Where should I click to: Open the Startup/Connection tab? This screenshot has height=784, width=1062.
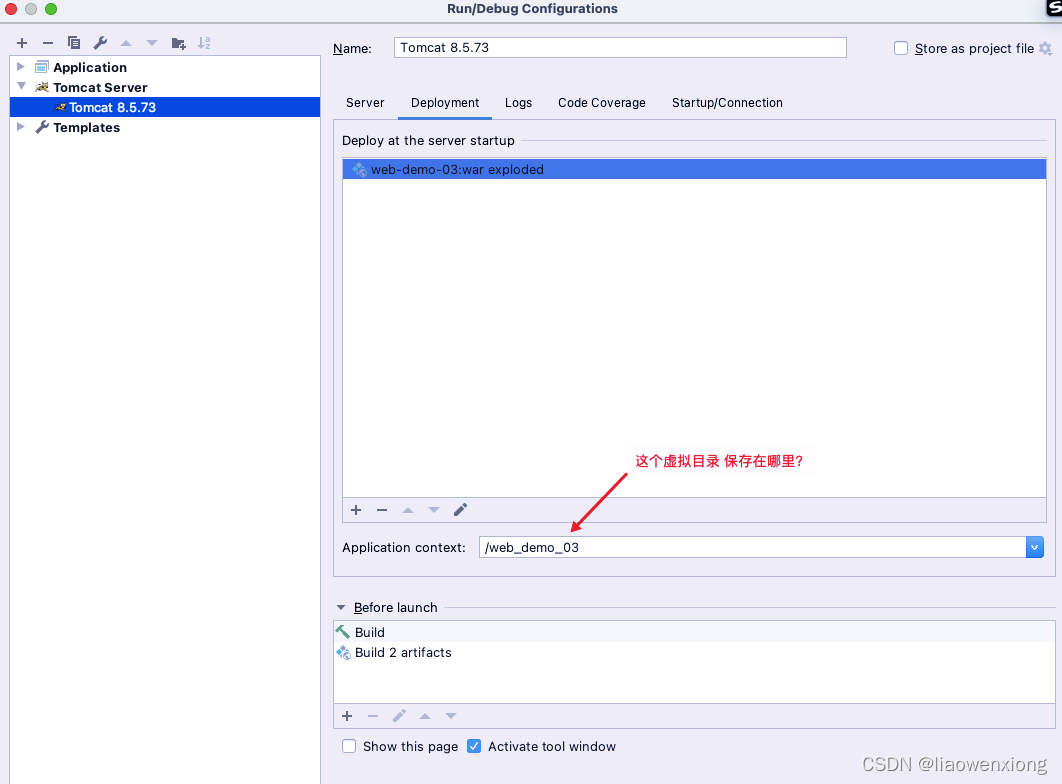point(727,103)
